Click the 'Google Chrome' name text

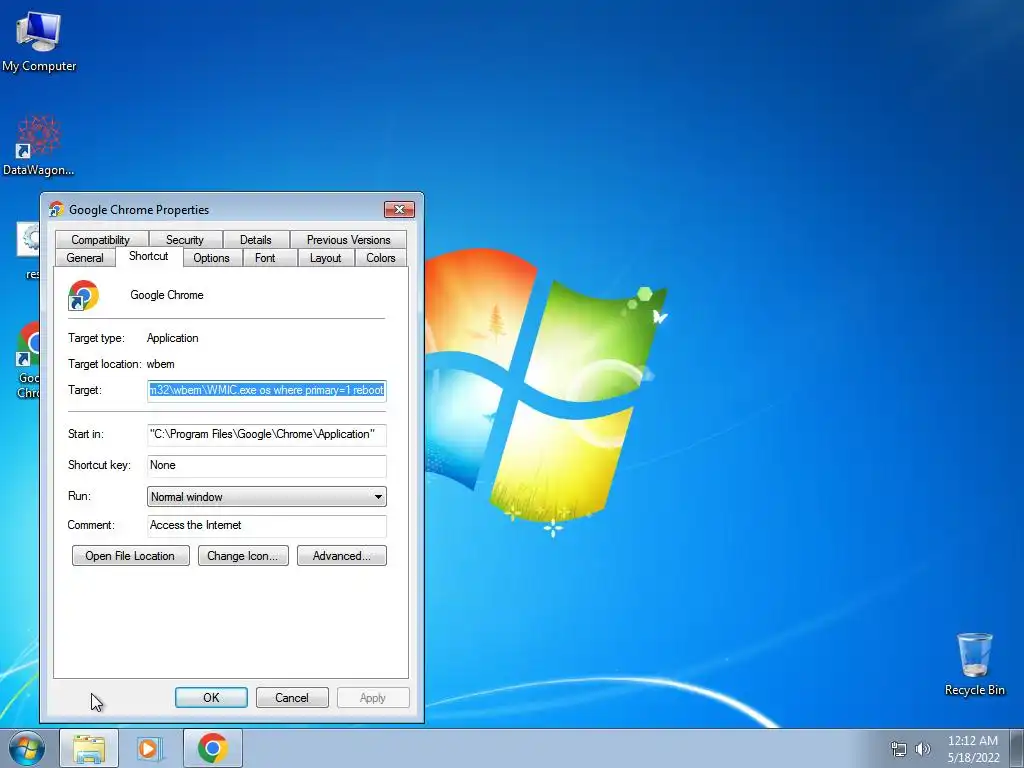pyautogui.click(x=167, y=295)
